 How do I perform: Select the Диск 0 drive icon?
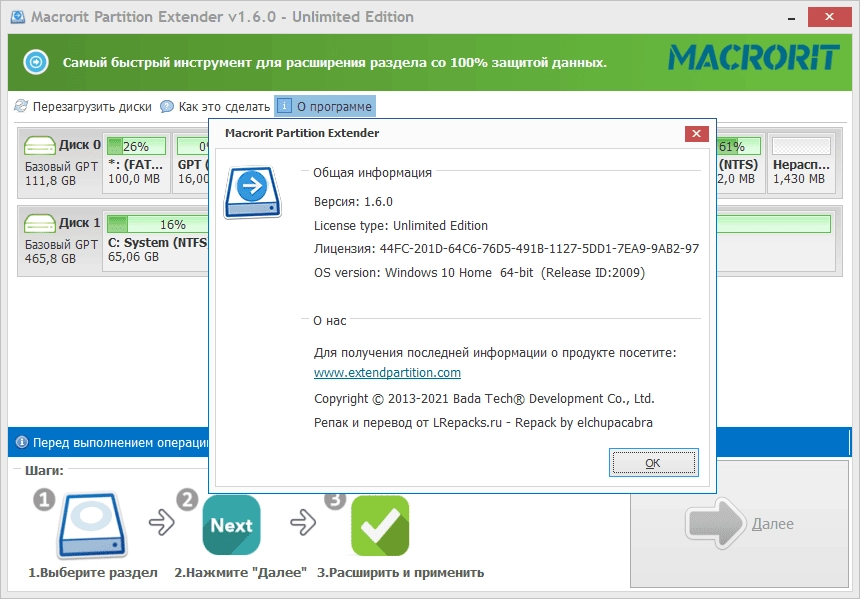coord(40,146)
